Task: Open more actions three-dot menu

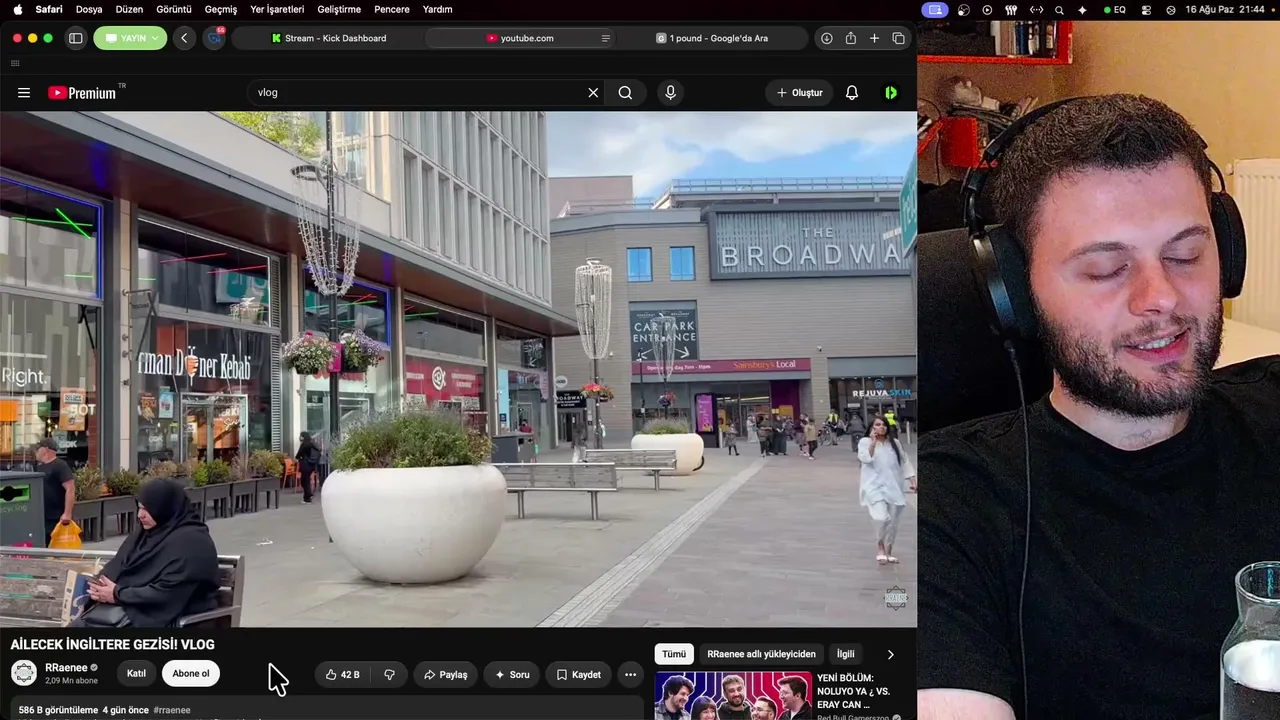Action: coord(630,675)
